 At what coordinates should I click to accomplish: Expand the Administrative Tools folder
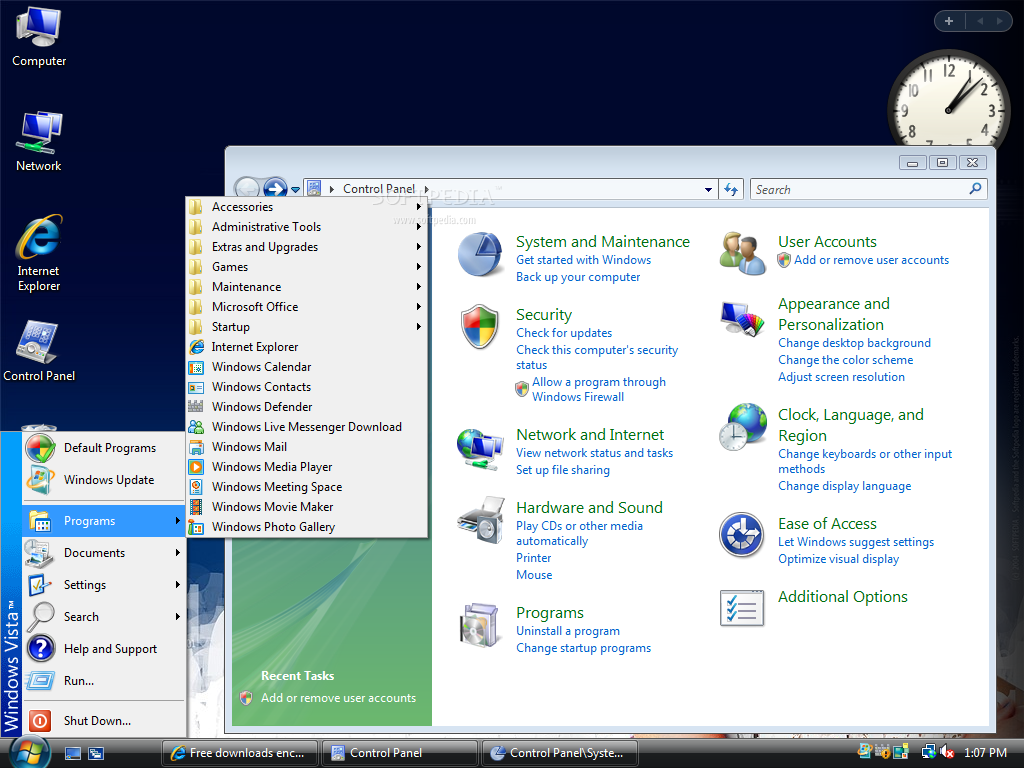tap(307, 227)
